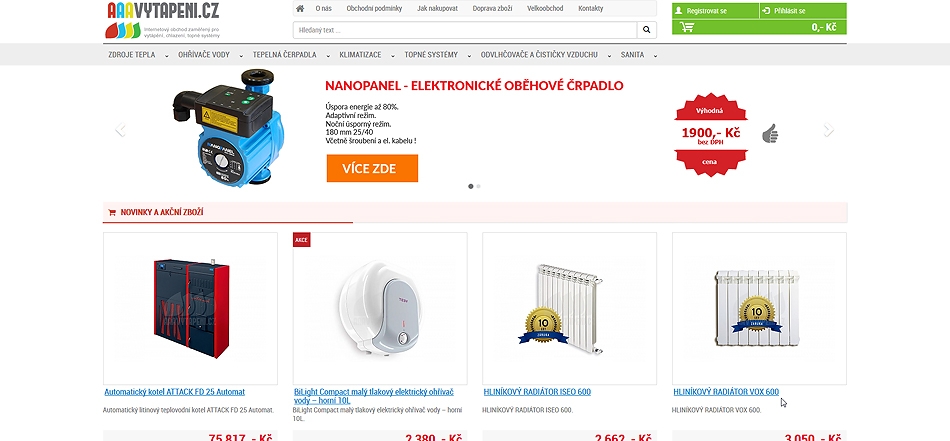Click the orange VÍCE ZDE button

coord(372,168)
